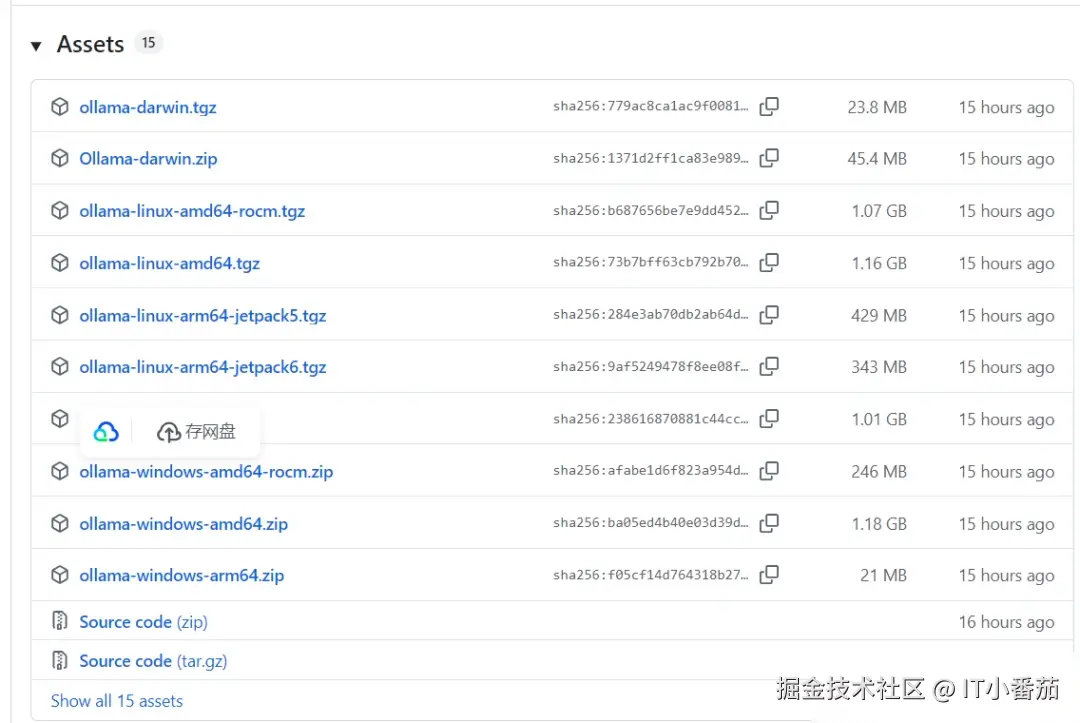Copy the sha256 hash of ollama-darwin.tgz
Image resolution: width=1080 pixels, height=723 pixels.
[x=769, y=106]
